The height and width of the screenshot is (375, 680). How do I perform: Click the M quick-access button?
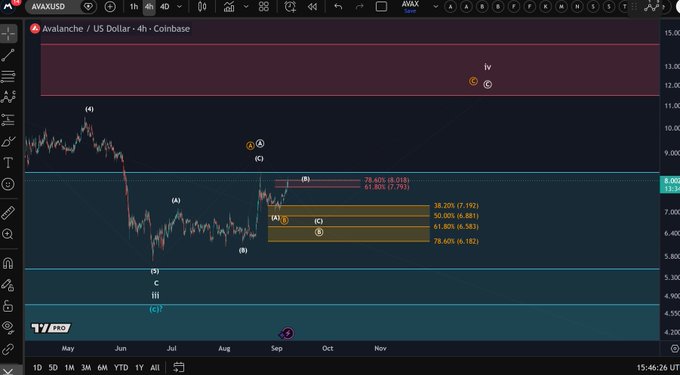pos(562,7)
